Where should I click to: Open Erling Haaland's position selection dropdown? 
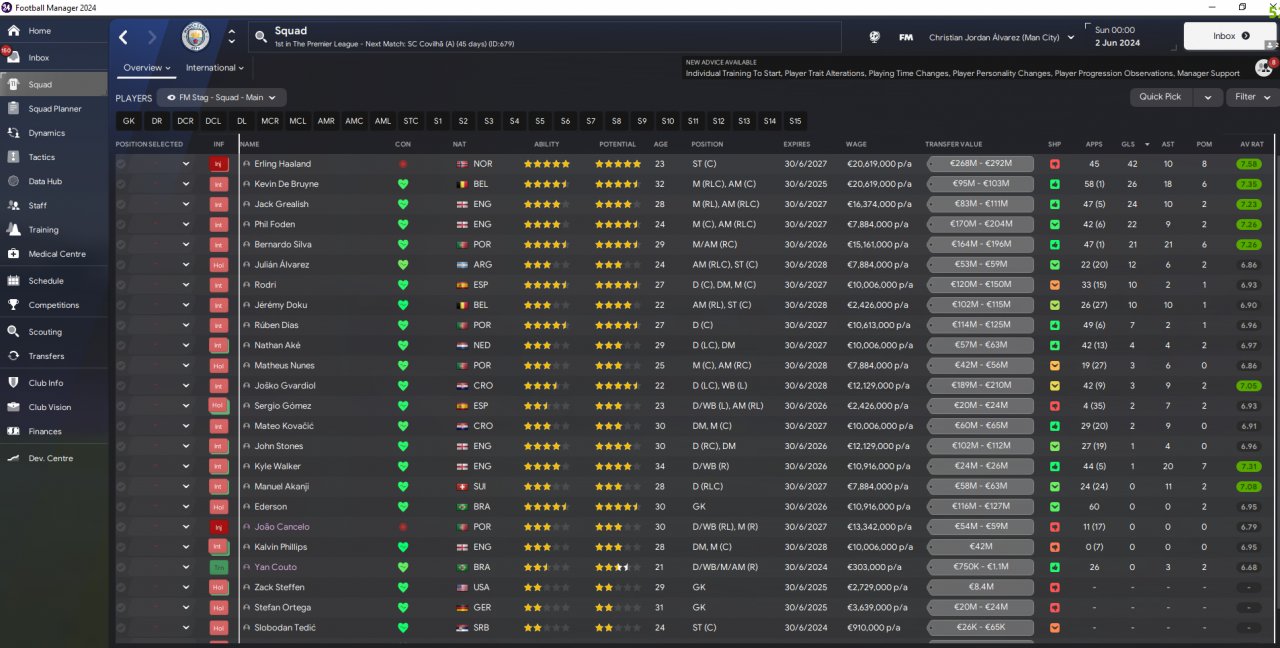tap(185, 164)
